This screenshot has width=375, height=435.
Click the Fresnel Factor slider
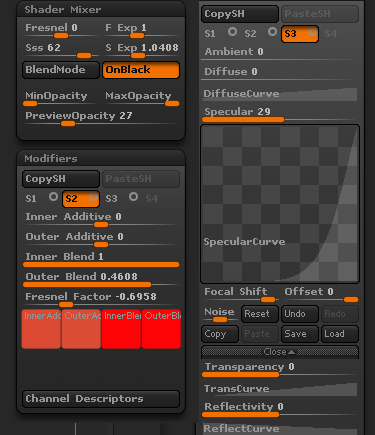pos(101,300)
